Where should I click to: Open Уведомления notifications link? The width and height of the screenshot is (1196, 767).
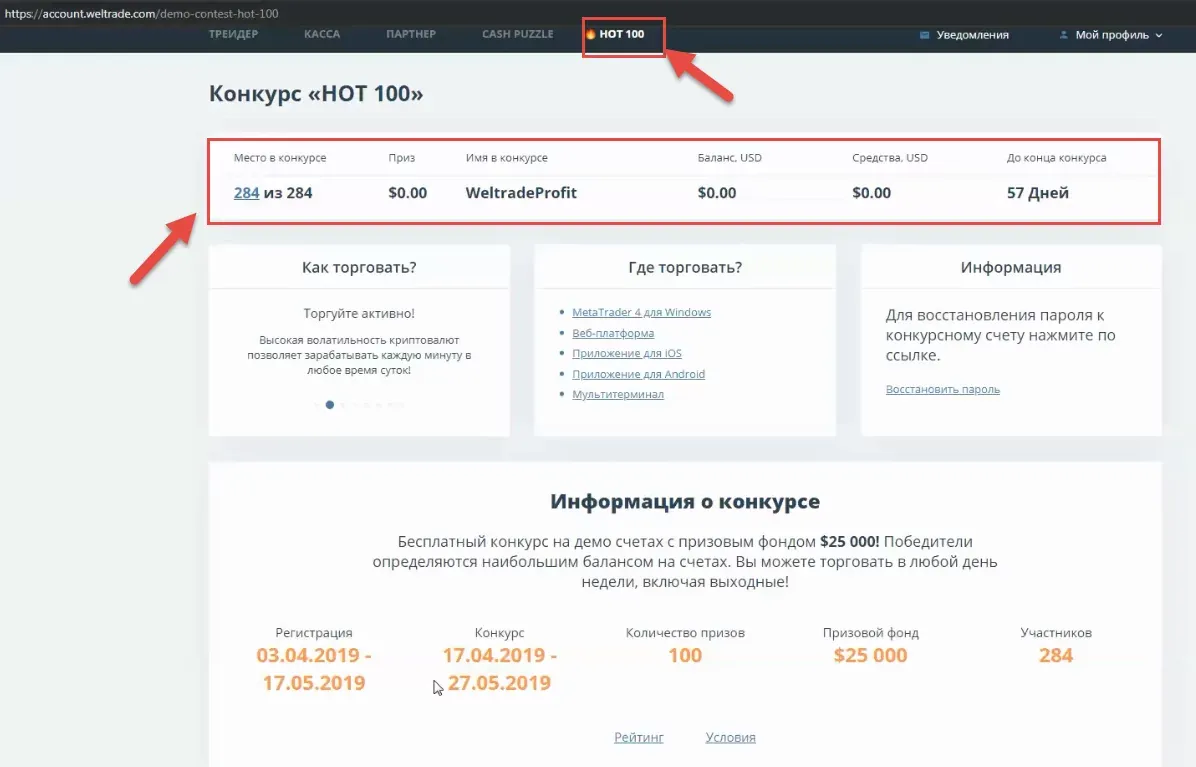point(973,35)
